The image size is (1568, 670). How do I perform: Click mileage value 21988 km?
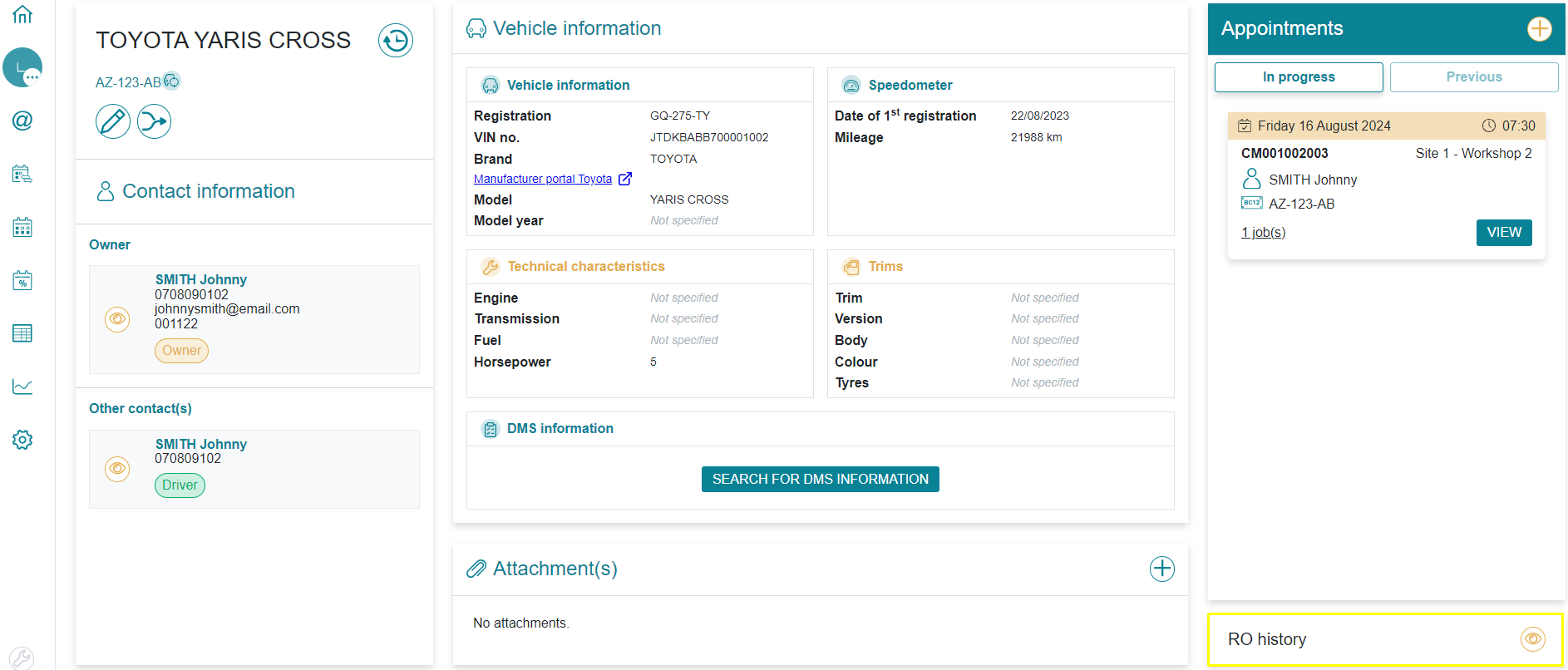click(x=1036, y=137)
